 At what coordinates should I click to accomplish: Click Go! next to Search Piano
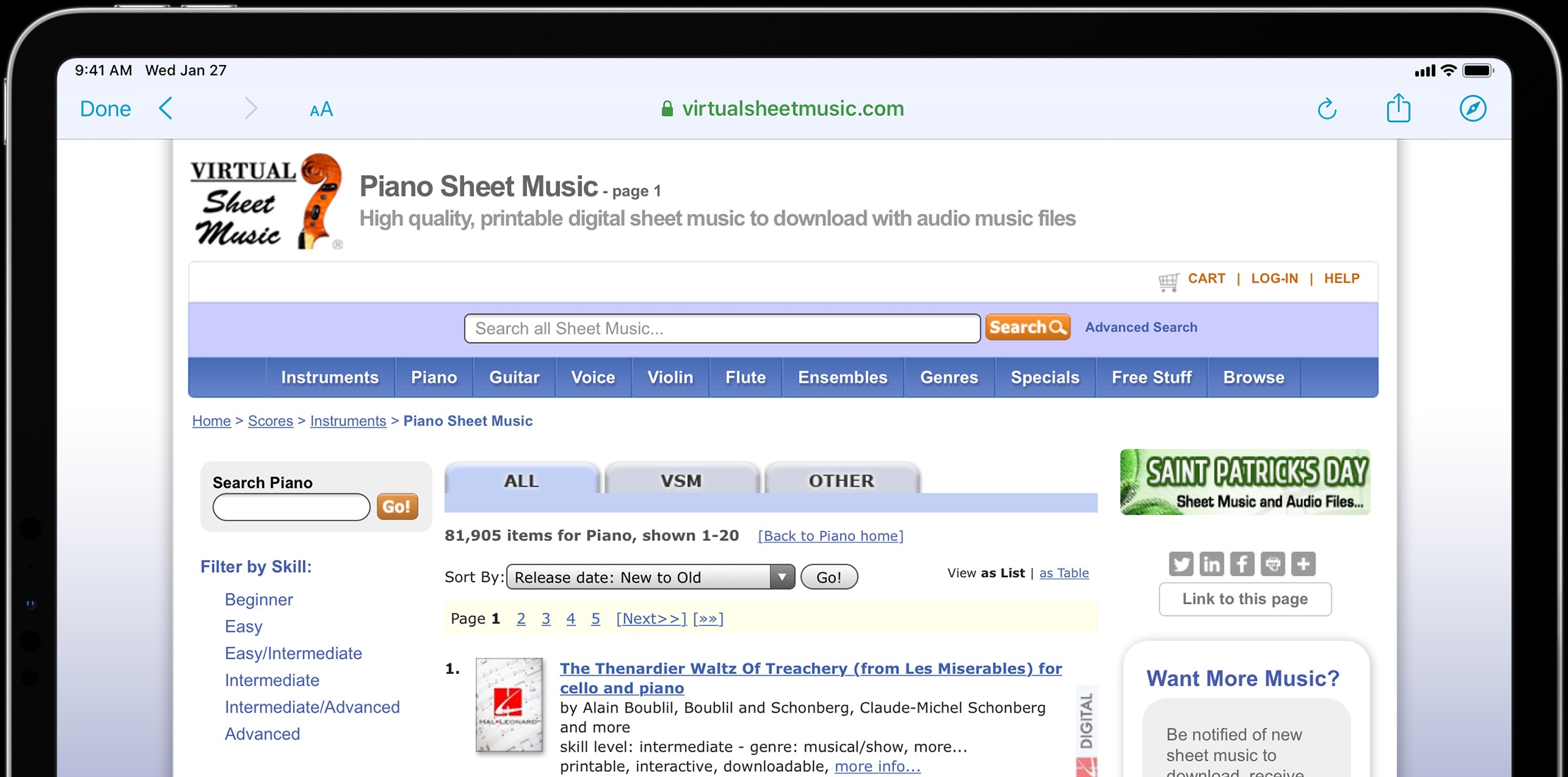397,506
